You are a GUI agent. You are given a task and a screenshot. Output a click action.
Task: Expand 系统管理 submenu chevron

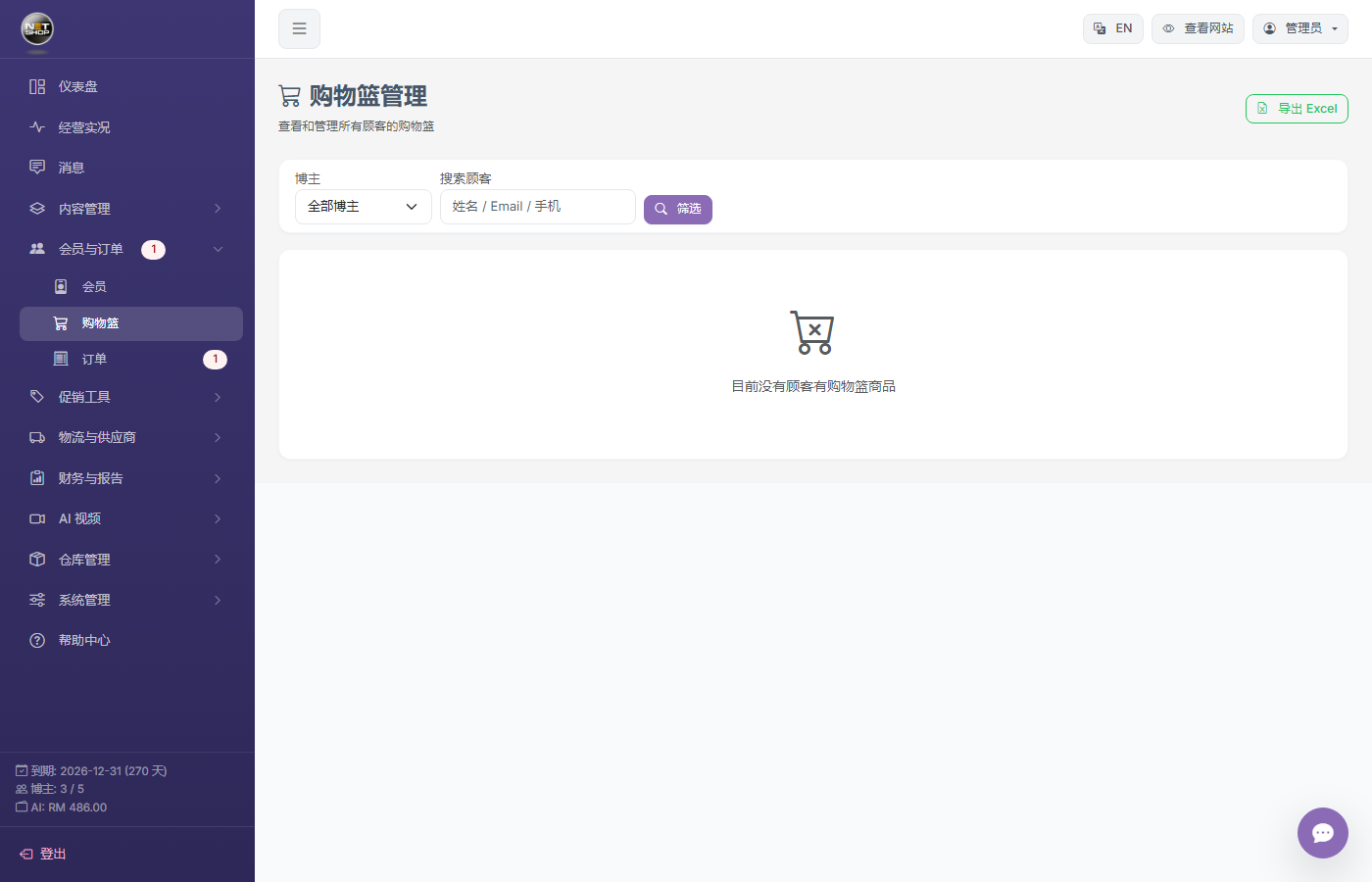click(218, 600)
